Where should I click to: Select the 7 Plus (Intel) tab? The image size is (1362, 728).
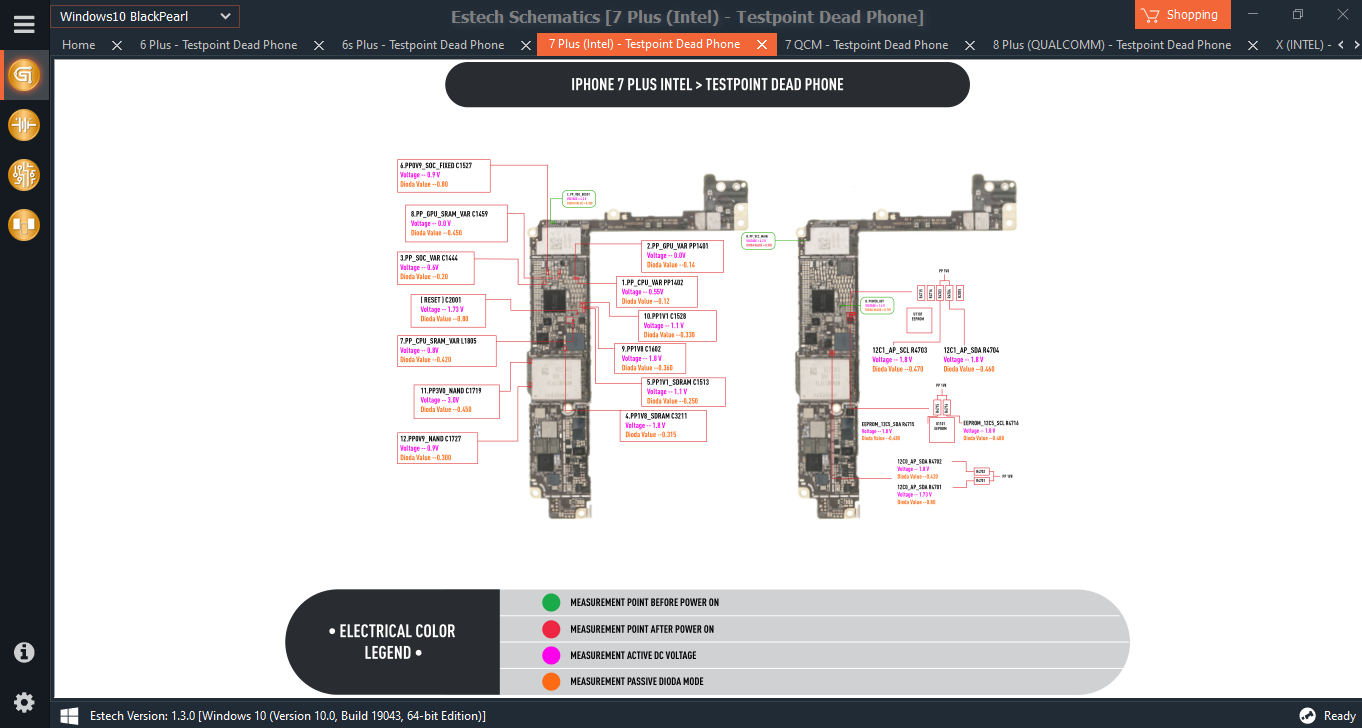644,44
